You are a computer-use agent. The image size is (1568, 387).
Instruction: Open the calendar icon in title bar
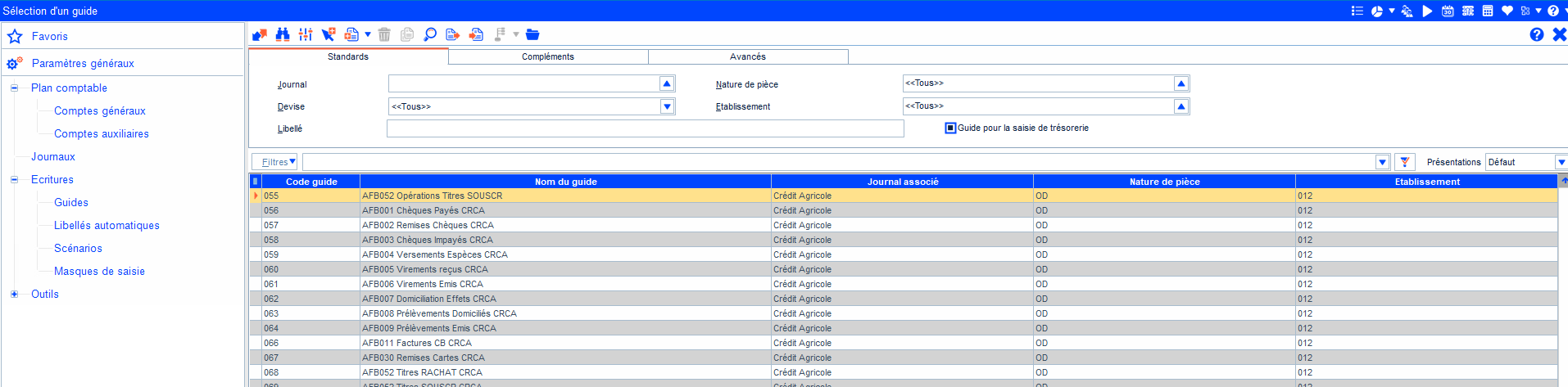[1448, 11]
